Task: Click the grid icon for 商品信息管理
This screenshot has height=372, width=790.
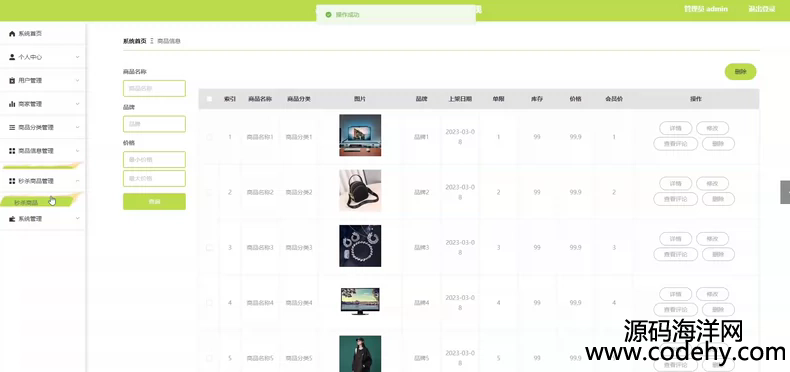Action: tap(12, 151)
